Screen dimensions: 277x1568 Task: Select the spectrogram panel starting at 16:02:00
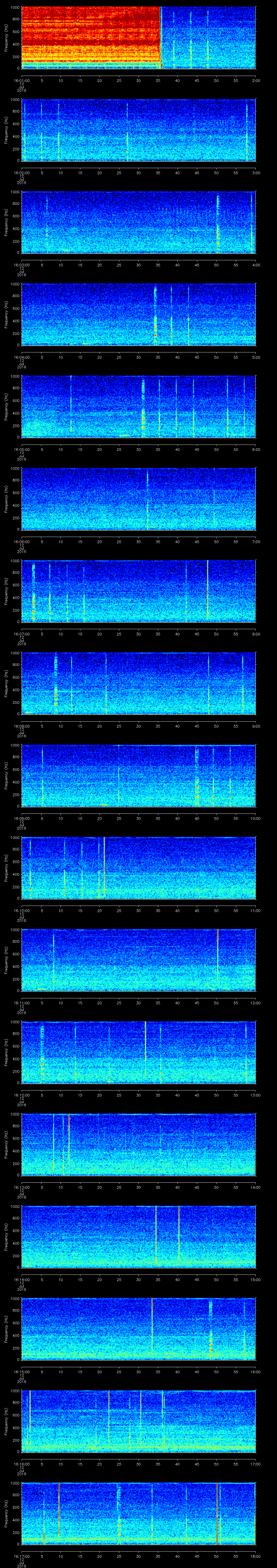click(139, 130)
